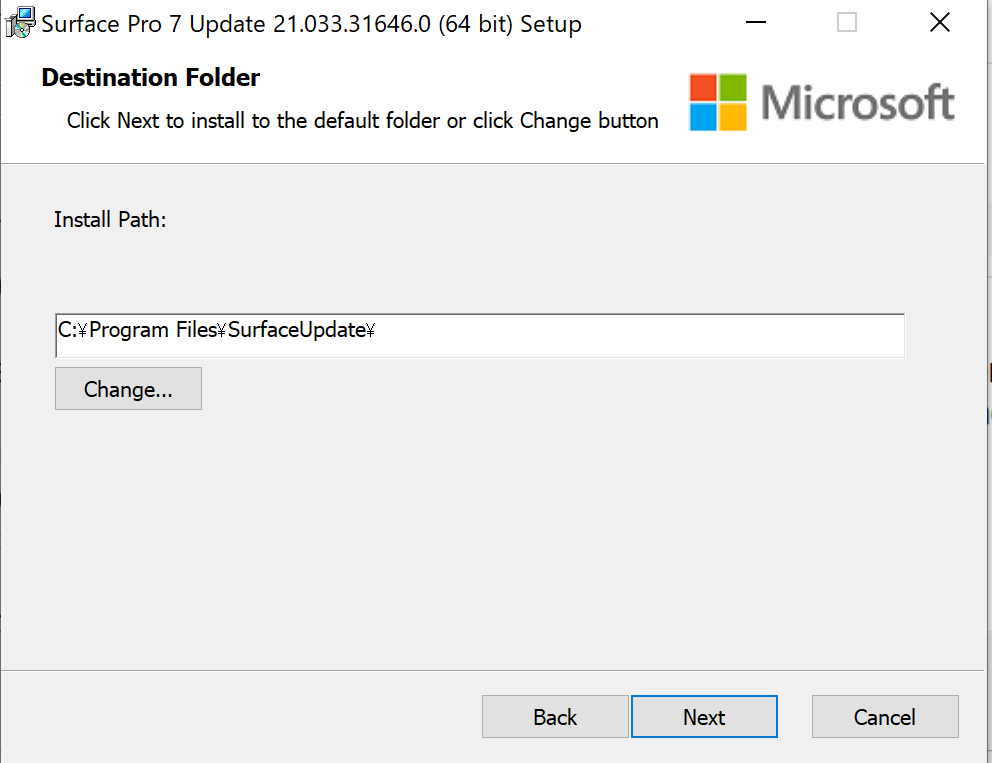Click the installer icon in the title bar
This screenshot has height=763, width=992.
18,23
